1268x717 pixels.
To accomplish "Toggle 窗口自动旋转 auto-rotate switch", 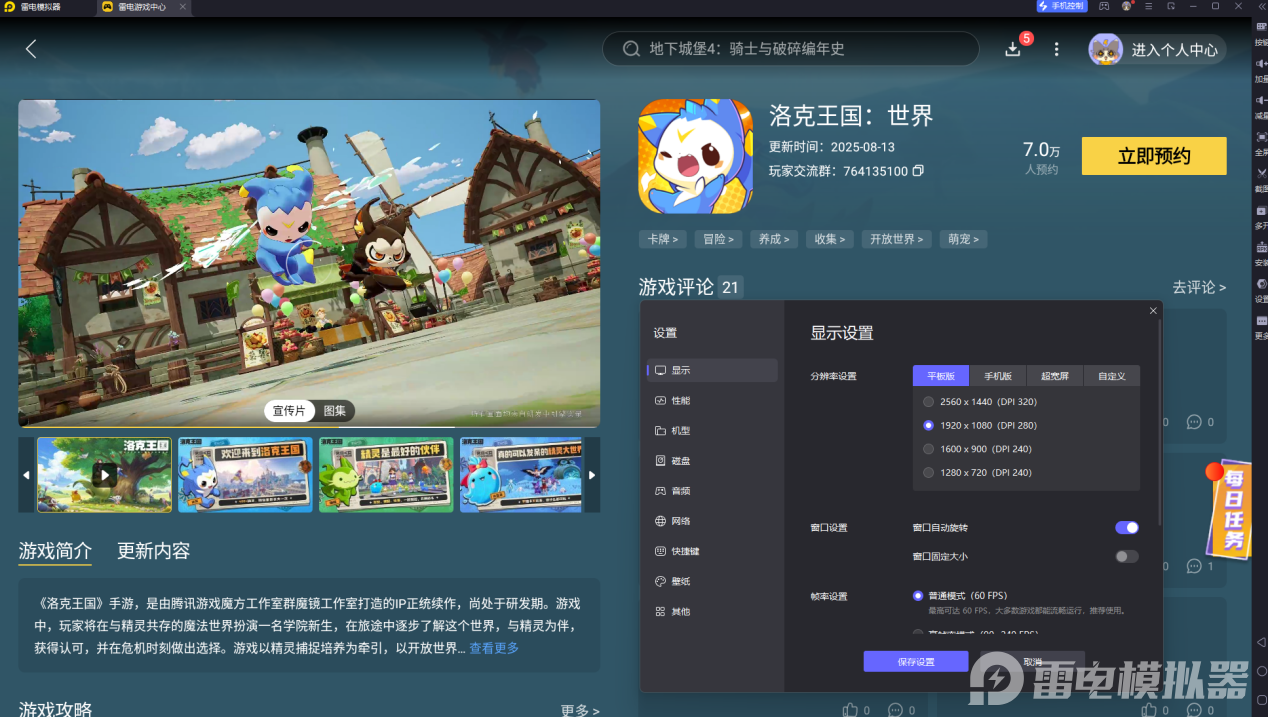I will click(1127, 527).
